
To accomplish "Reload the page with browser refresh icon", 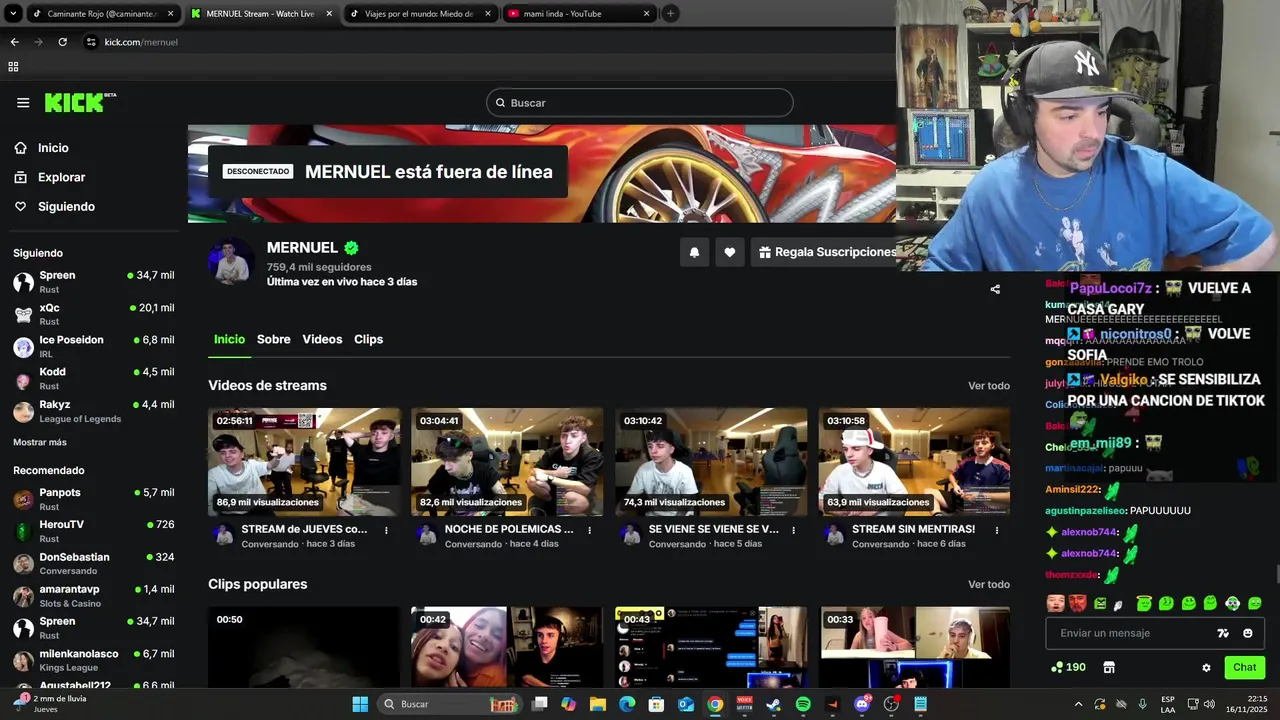I will (62, 42).
